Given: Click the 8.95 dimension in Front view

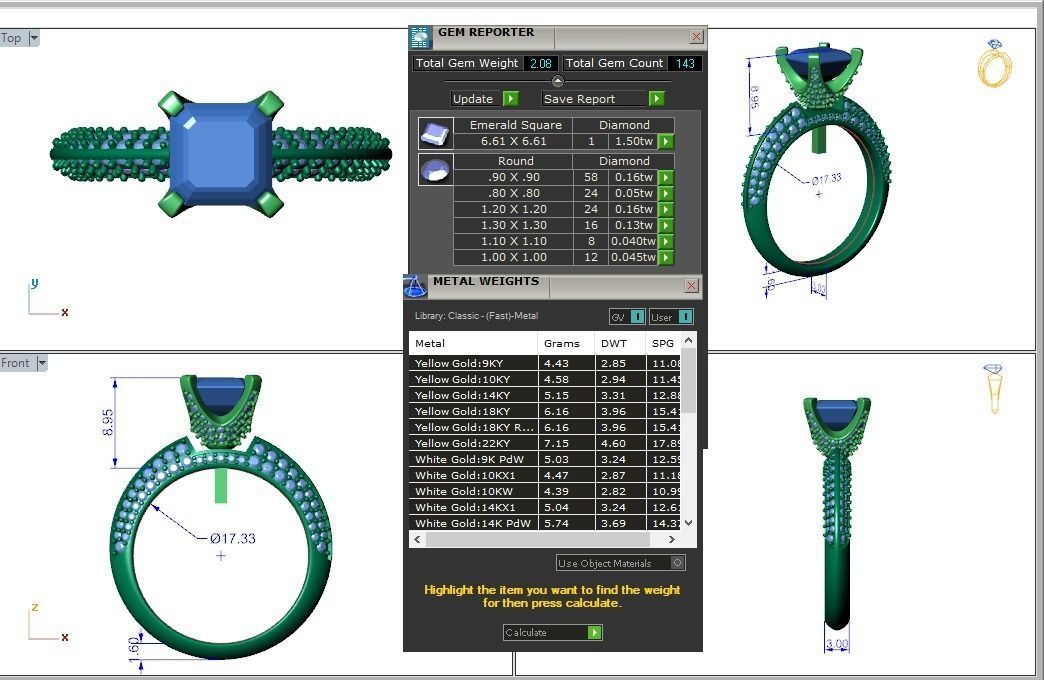Looking at the screenshot, I should click(x=108, y=422).
